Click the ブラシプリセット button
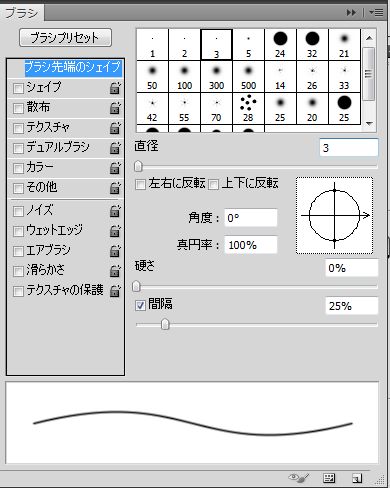 click(x=65, y=37)
